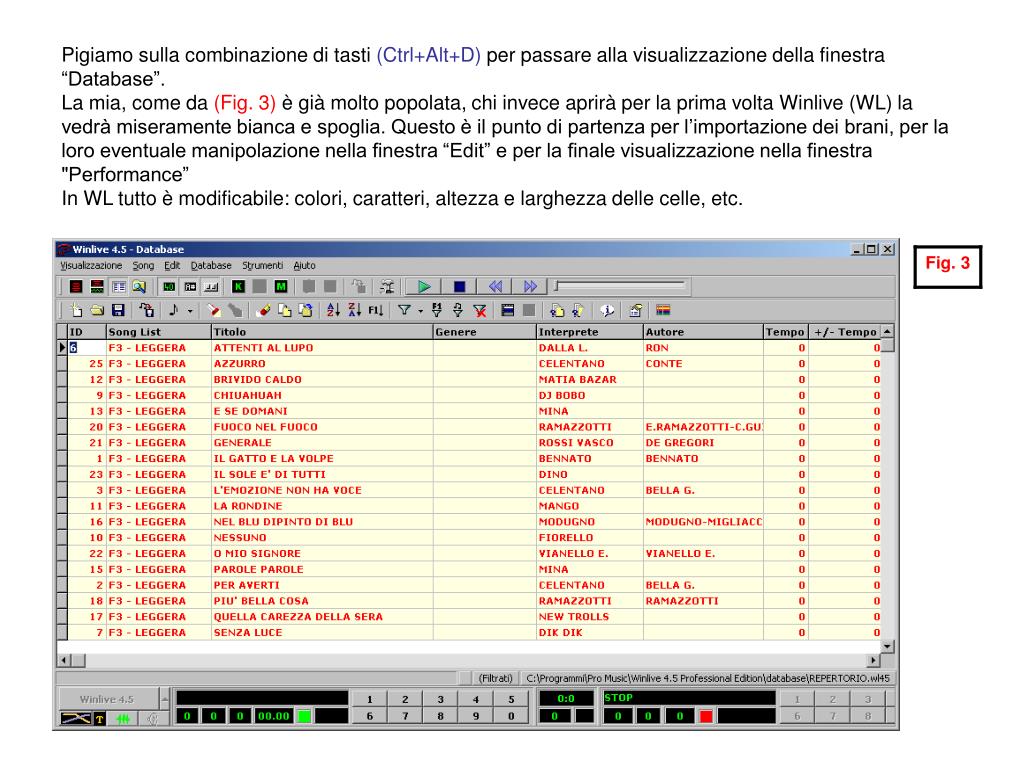Click the eraser icon in second toolbar
This screenshot has width=1024, height=768.
coord(263,311)
